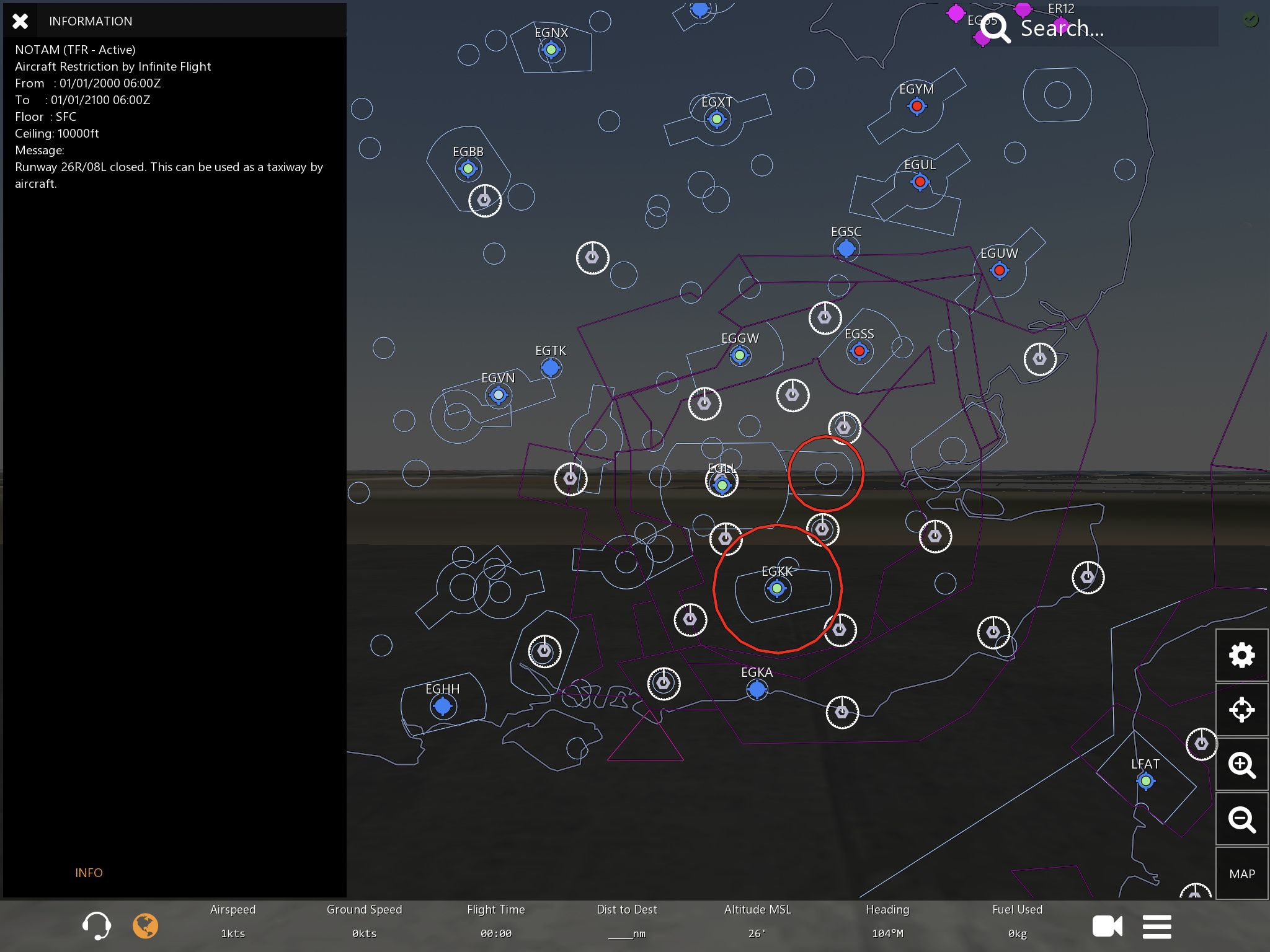This screenshot has height=952, width=1270.
Task: Zoom in on the map
Action: (1241, 765)
